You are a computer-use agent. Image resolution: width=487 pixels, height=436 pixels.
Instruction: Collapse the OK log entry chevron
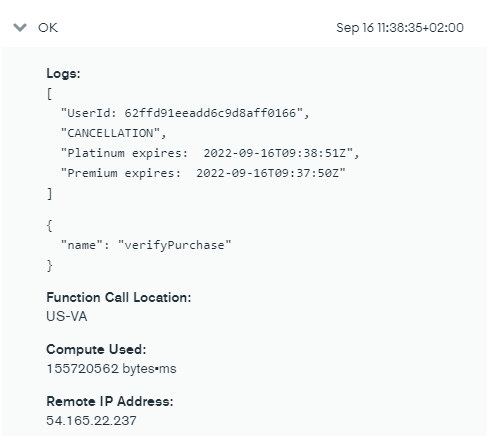point(20,28)
